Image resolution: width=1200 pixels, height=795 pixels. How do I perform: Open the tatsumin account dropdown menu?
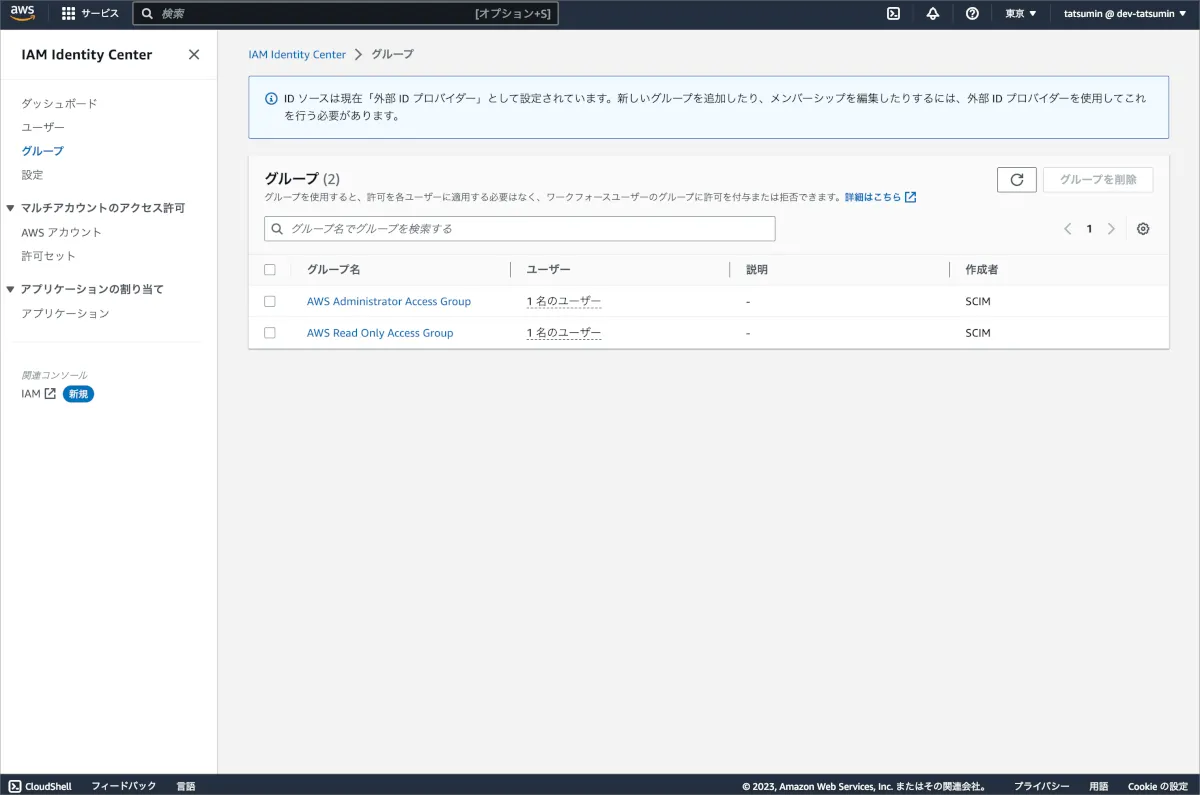1124,14
